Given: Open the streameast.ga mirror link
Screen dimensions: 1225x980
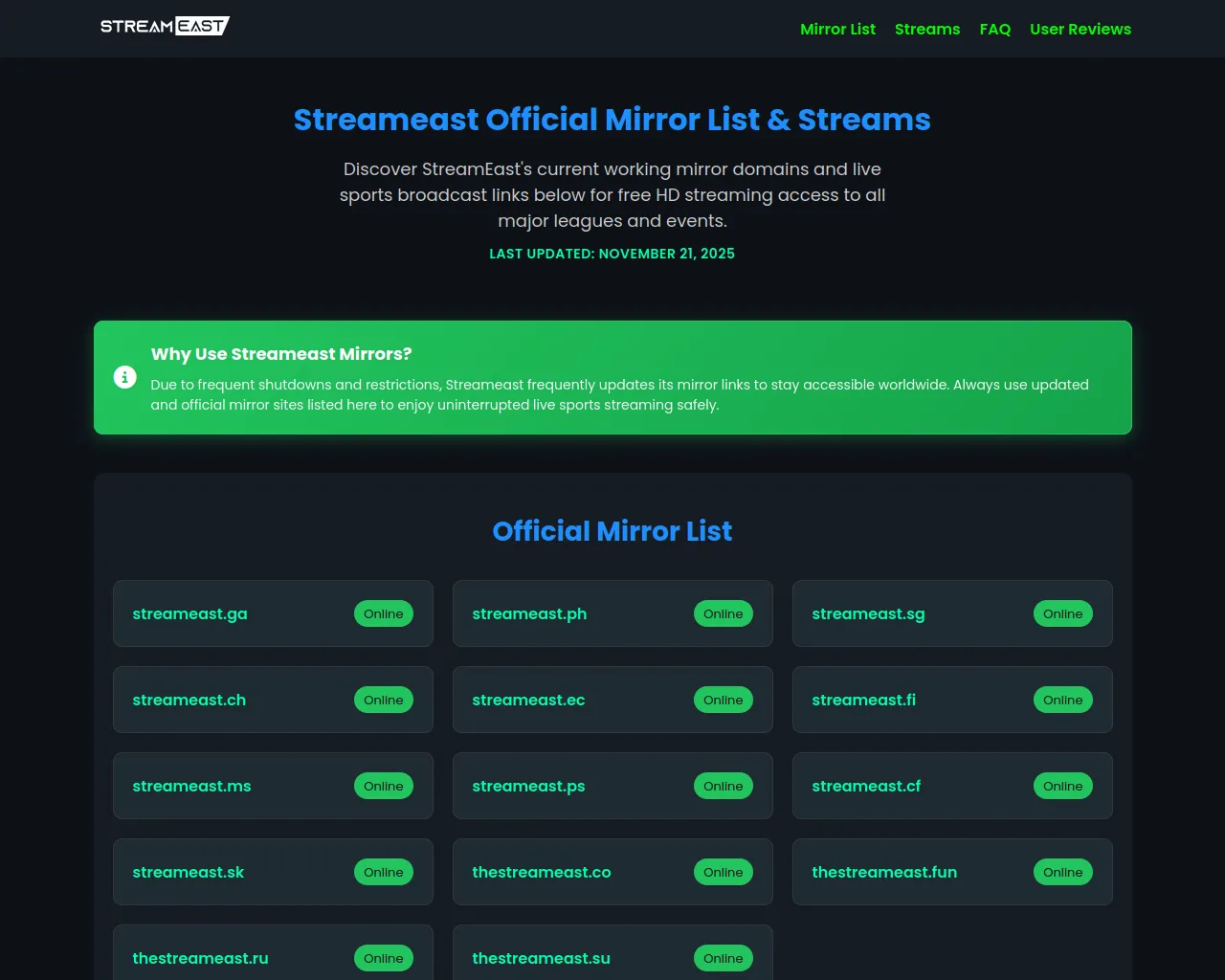Looking at the screenshot, I should click(189, 613).
